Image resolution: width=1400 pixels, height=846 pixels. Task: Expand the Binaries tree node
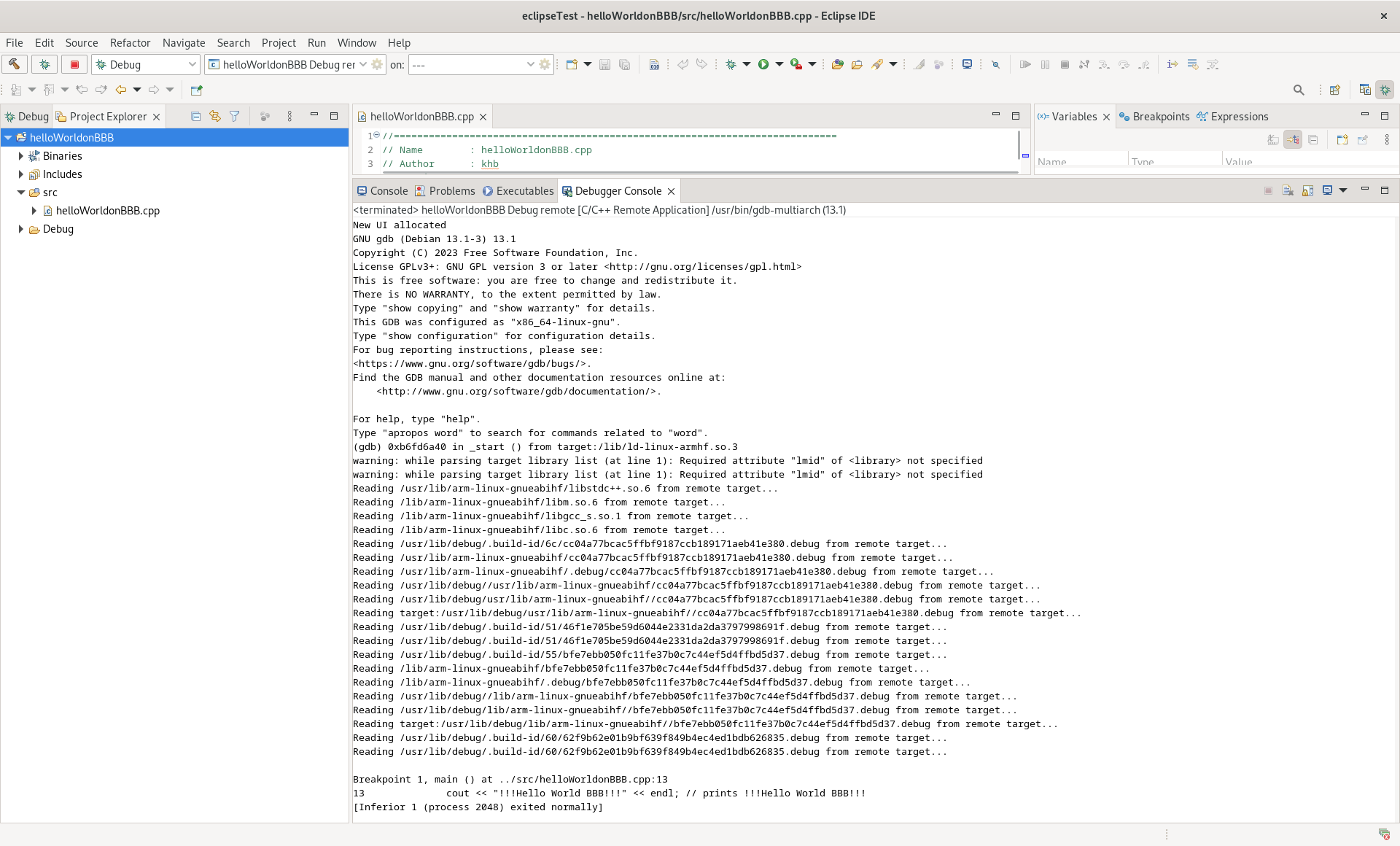[x=20, y=155]
